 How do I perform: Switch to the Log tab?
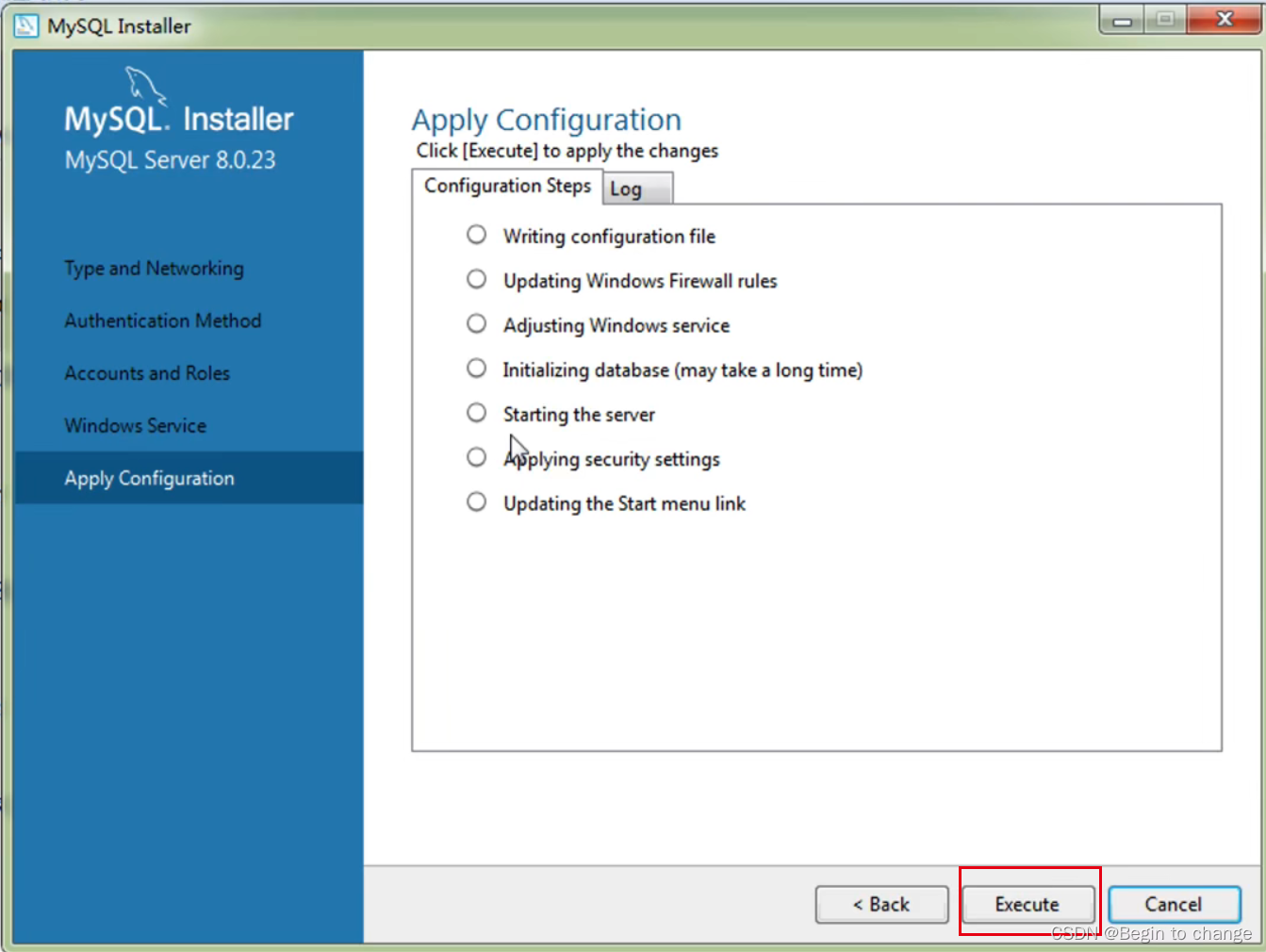click(x=638, y=189)
